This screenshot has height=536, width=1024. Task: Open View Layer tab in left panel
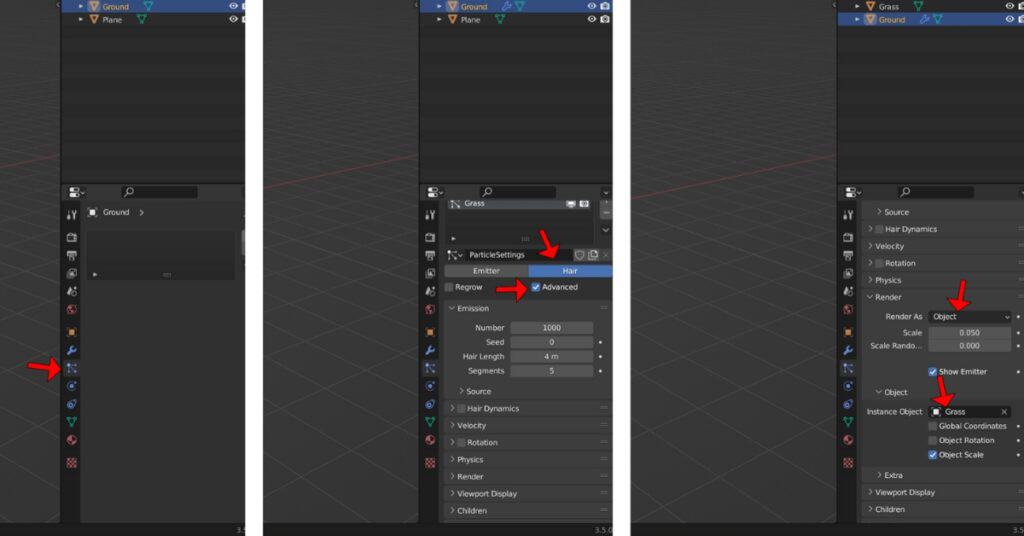pos(72,273)
